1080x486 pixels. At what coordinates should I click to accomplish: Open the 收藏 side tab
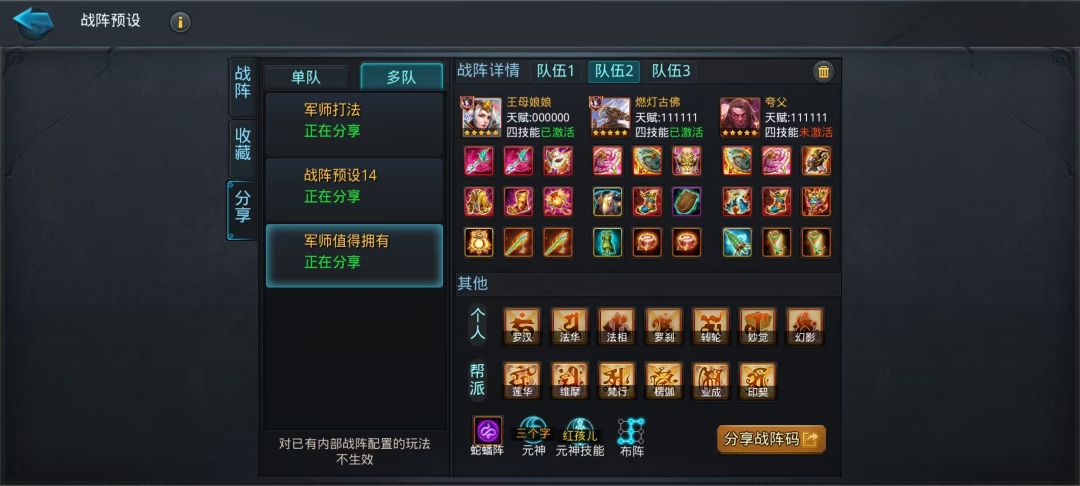(242, 145)
